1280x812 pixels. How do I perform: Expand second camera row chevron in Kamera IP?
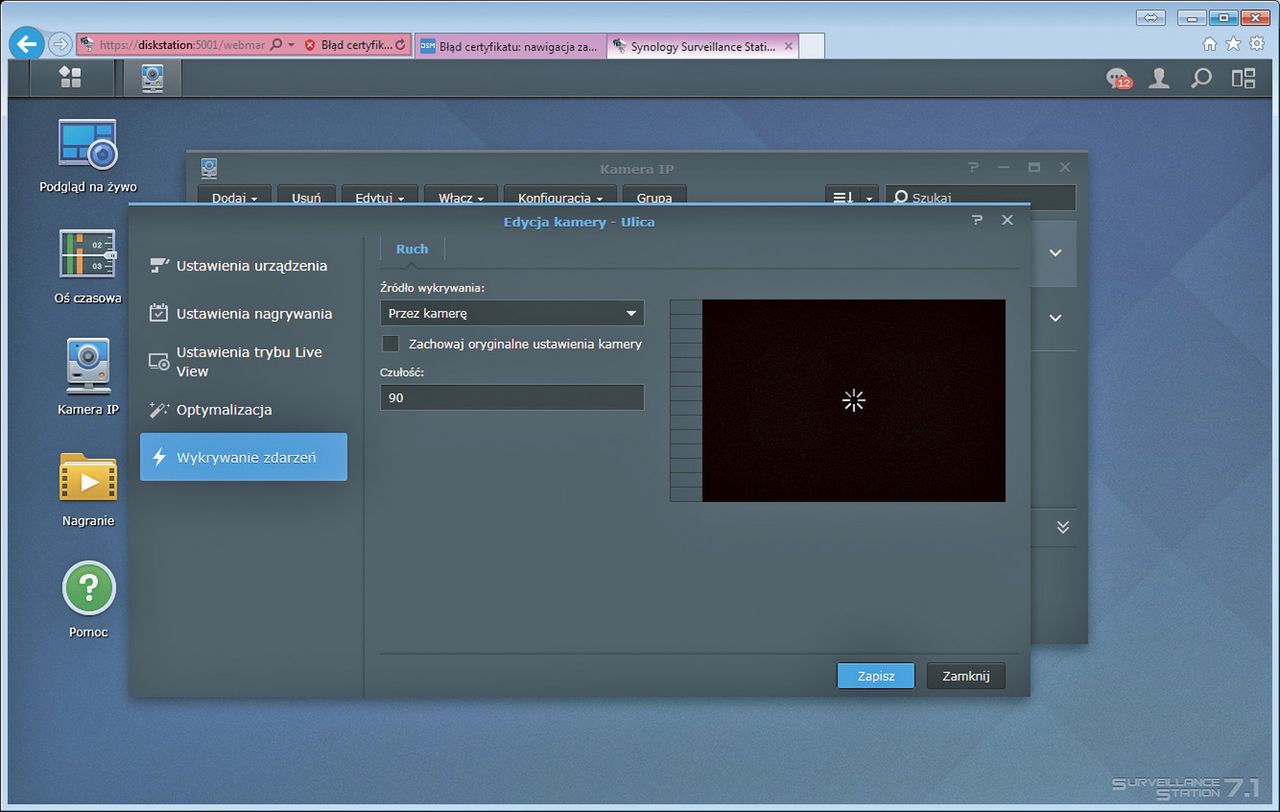(x=1055, y=318)
